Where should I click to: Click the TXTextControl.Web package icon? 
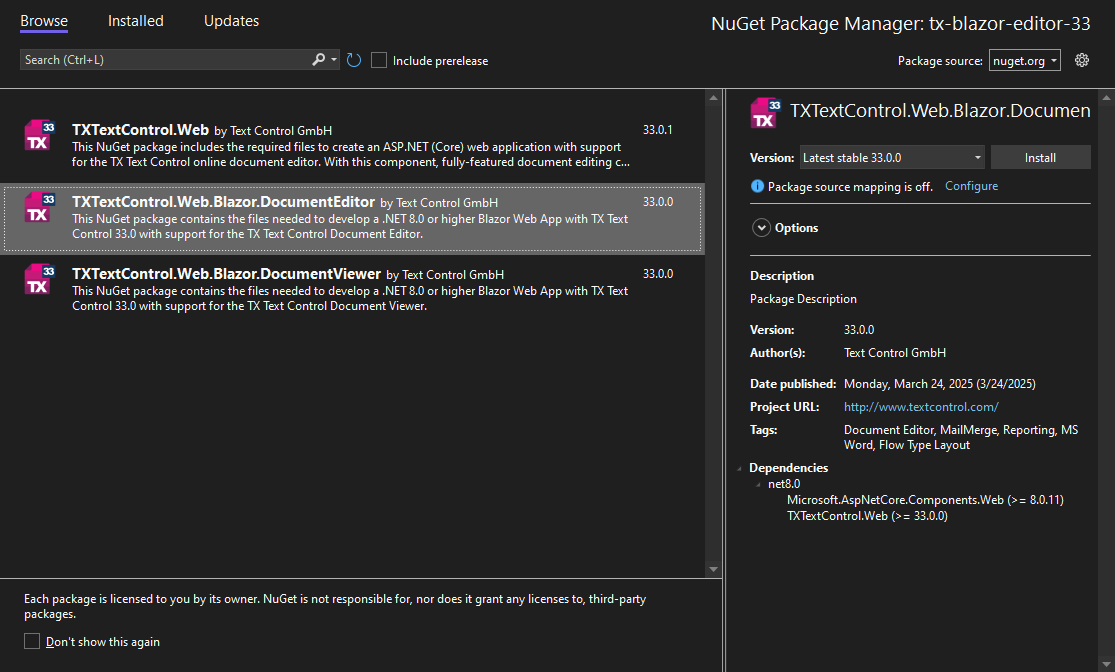pyautogui.click(x=38, y=135)
